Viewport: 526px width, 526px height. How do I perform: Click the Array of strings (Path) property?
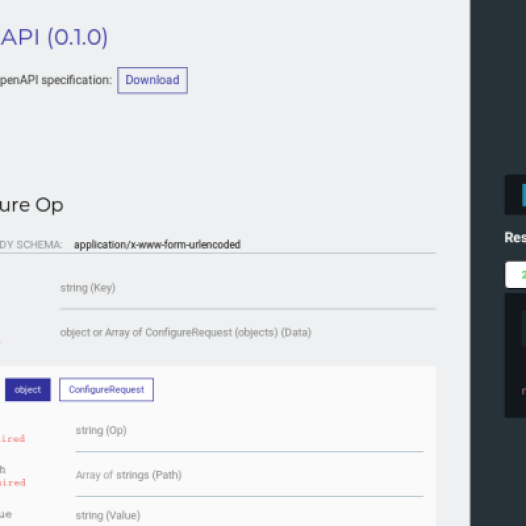tap(128, 475)
